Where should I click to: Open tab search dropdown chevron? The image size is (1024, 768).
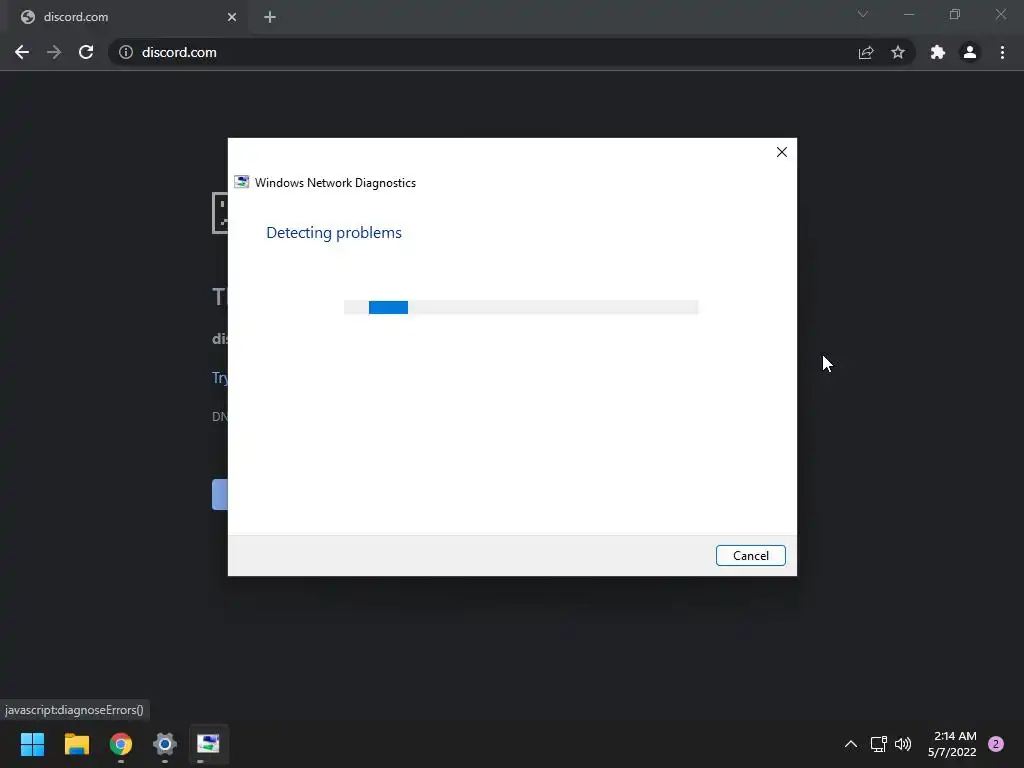(x=863, y=14)
